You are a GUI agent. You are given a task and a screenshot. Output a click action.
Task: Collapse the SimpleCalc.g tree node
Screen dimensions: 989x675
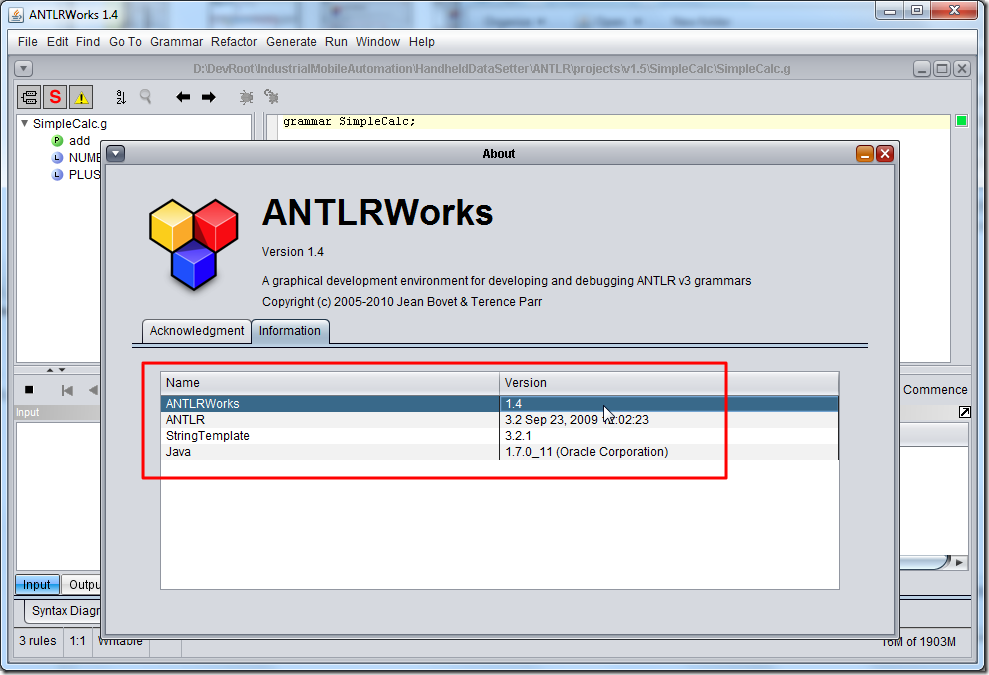(x=25, y=124)
